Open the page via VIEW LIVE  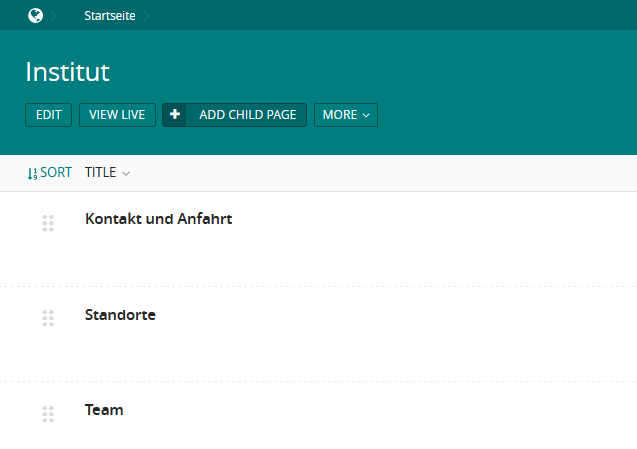point(117,115)
